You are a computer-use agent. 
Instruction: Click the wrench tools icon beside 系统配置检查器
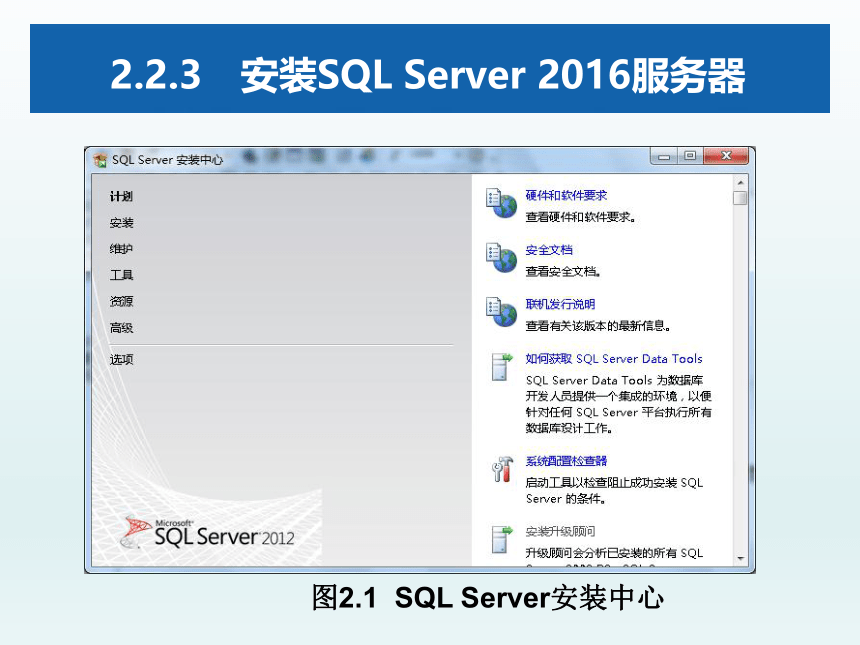pyautogui.click(x=502, y=469)
